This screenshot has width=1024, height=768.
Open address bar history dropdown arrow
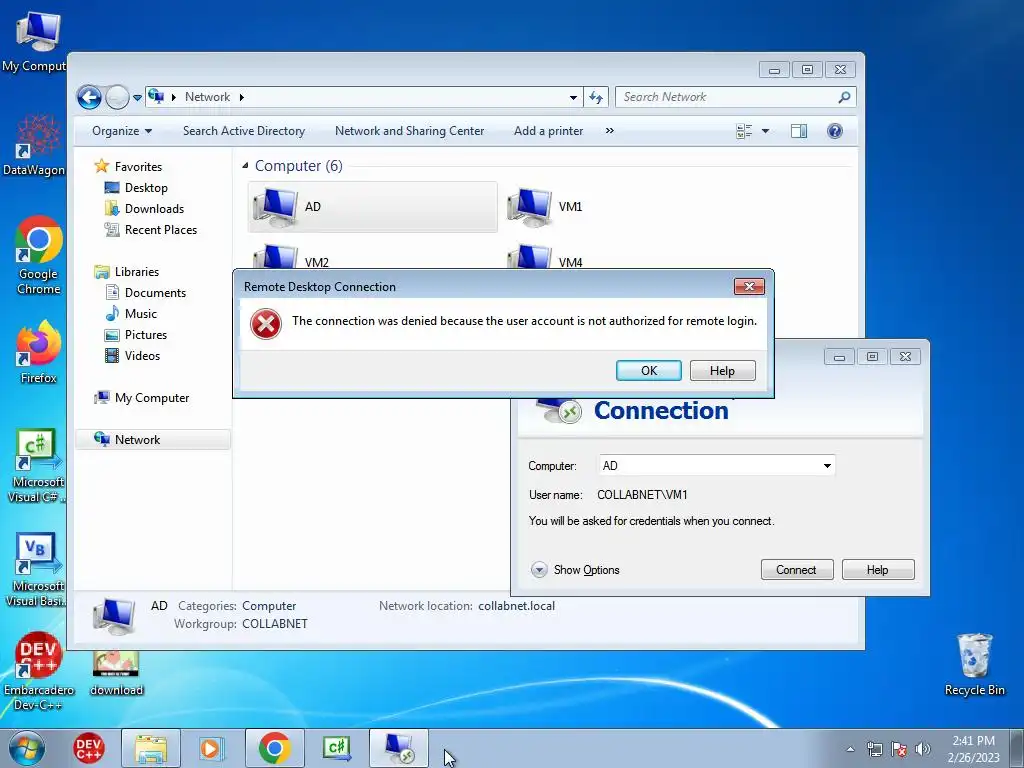(x=573, y=97)
